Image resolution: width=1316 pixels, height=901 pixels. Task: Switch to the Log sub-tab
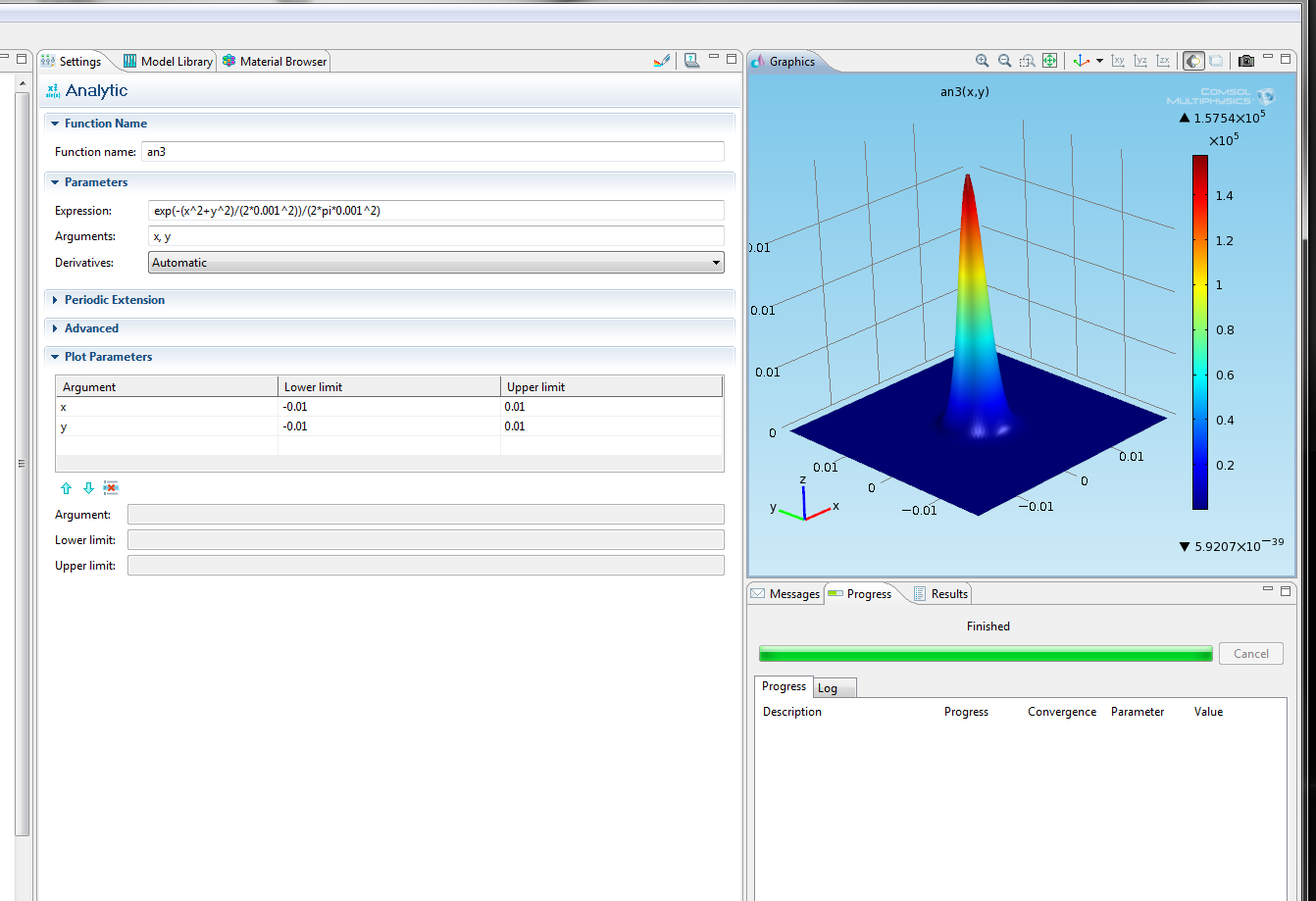pos(835,688)
